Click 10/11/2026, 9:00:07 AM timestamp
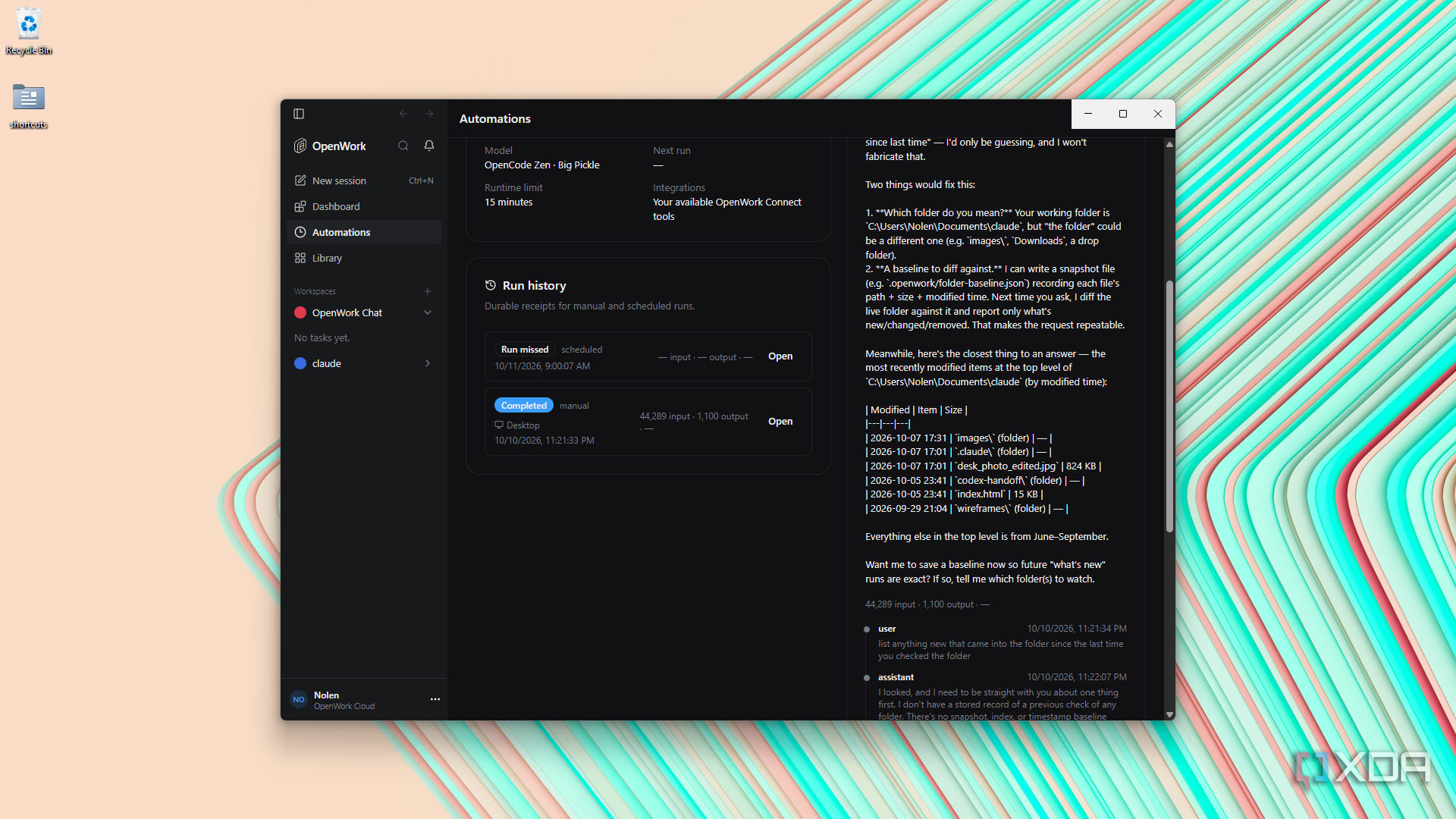 tap(542, 366)
